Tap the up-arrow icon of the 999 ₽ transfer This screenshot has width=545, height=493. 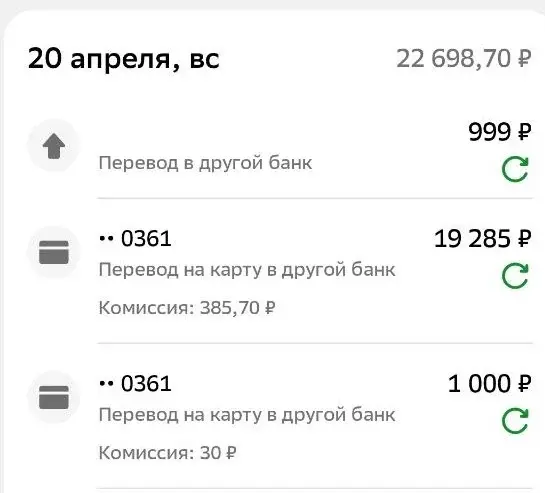54,145
